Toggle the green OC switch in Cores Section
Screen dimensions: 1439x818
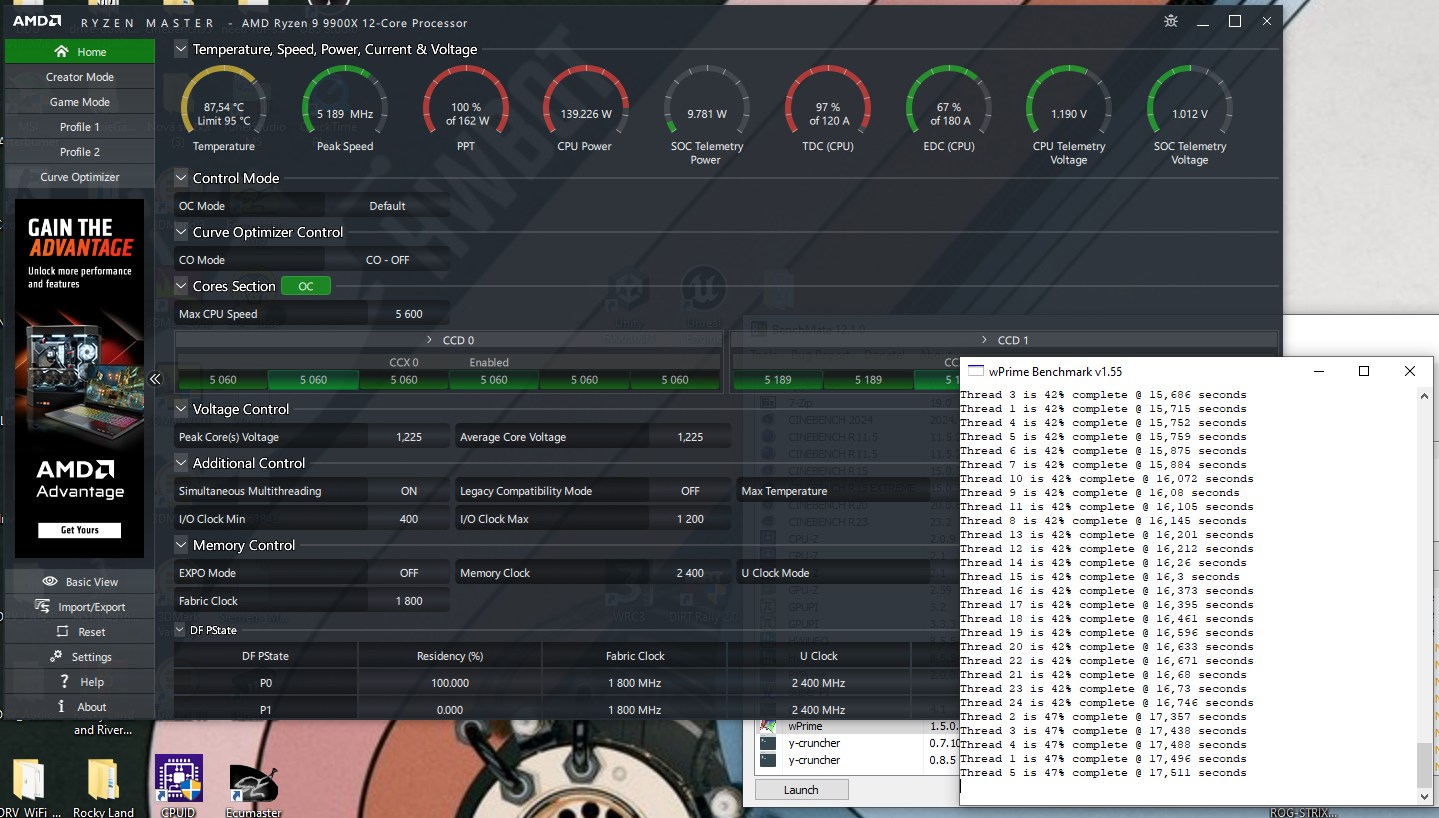click(x=306, y=286)
